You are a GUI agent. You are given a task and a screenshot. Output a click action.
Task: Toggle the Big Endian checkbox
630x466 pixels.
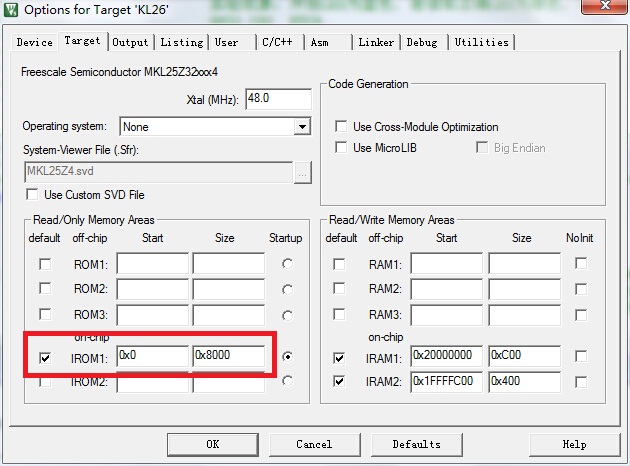[482, 147]
